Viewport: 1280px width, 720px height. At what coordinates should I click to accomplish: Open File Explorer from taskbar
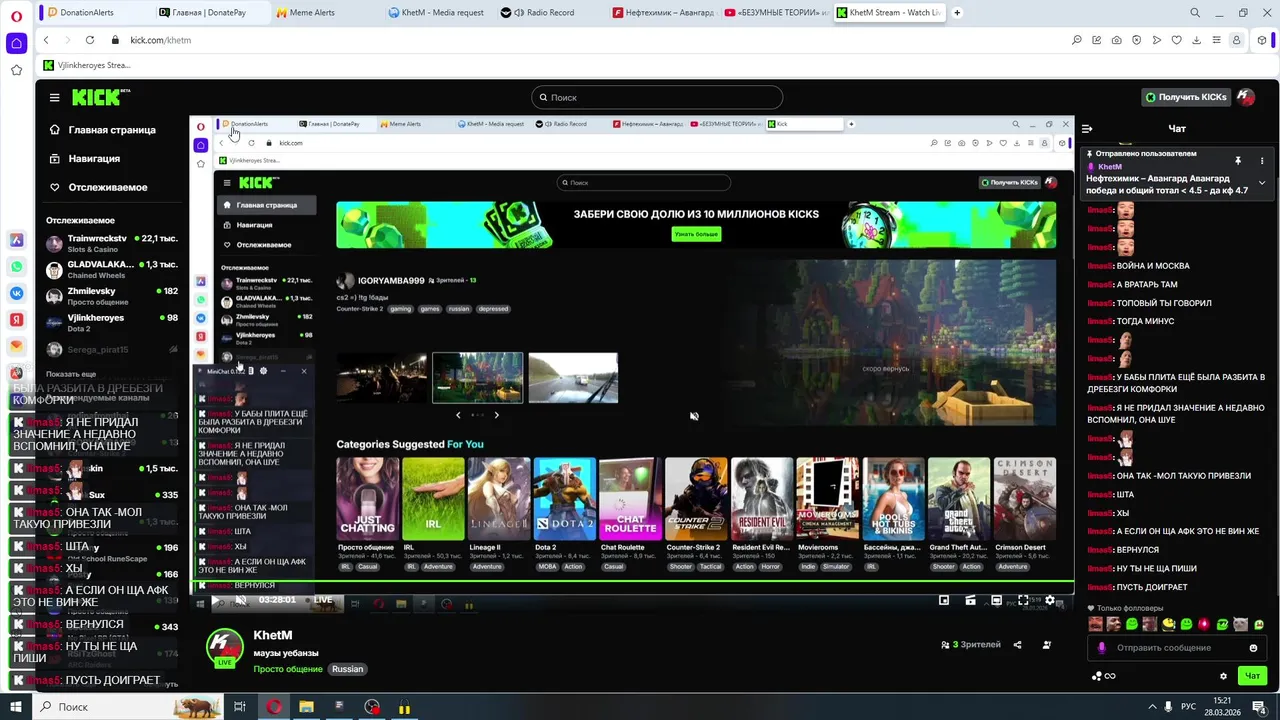(x=306, y=707)
